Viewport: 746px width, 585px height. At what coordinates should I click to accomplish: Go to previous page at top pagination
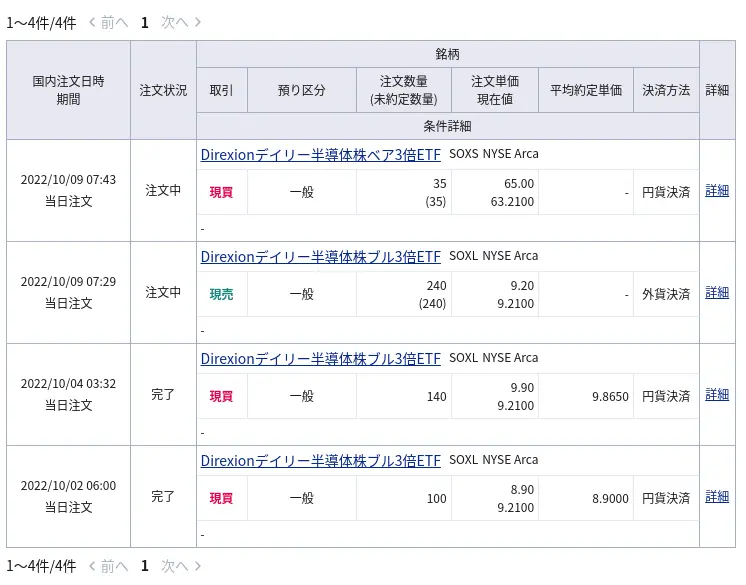click(x=109, y=22)
